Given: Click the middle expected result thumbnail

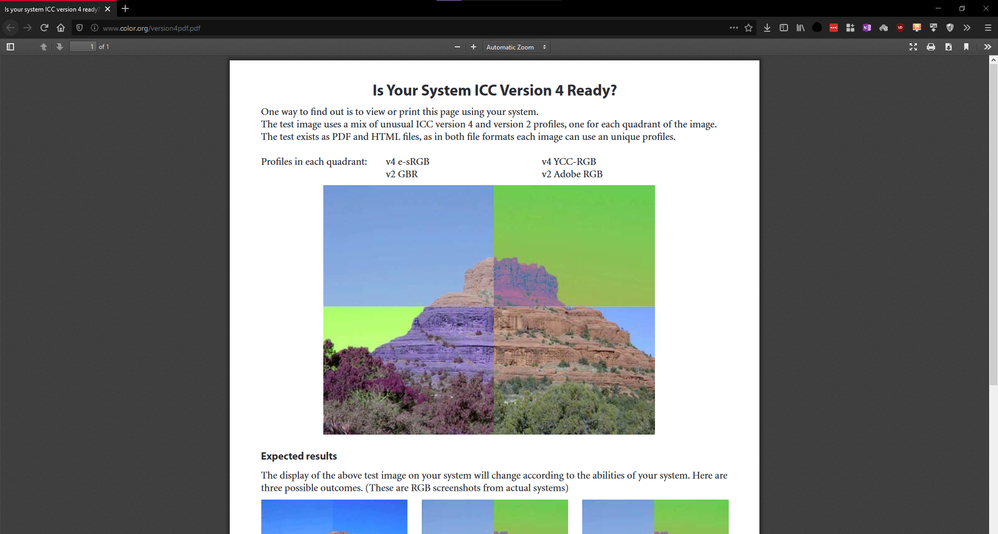Looking at the screenshot, I should (x=495, y=517).
